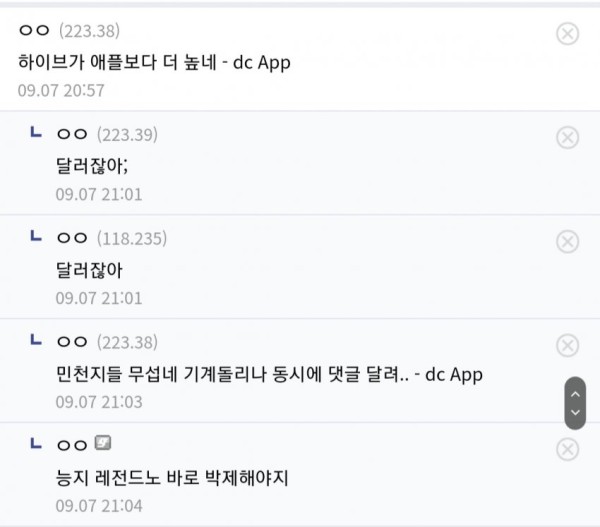
Task: Open nickname ㅇㅇ of the 118.235 reply
Action: [72, 238]
